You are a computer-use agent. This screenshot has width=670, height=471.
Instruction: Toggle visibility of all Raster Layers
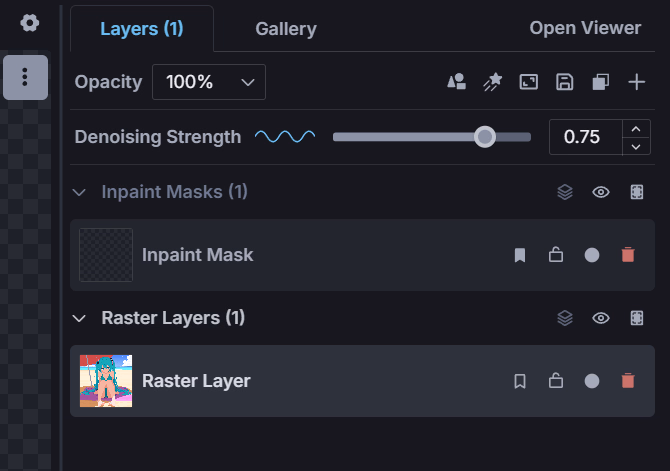click(x=600, y=318)
